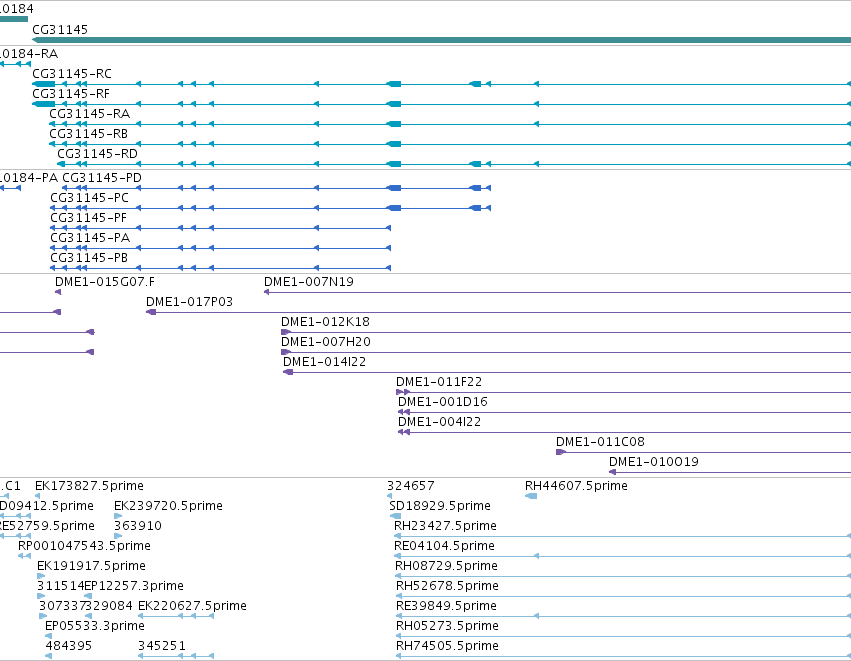The height and width of the screenshot is (661, 851).
Task: Select BAC clone DME1-007N19
Action: click(x=309, y=282)
